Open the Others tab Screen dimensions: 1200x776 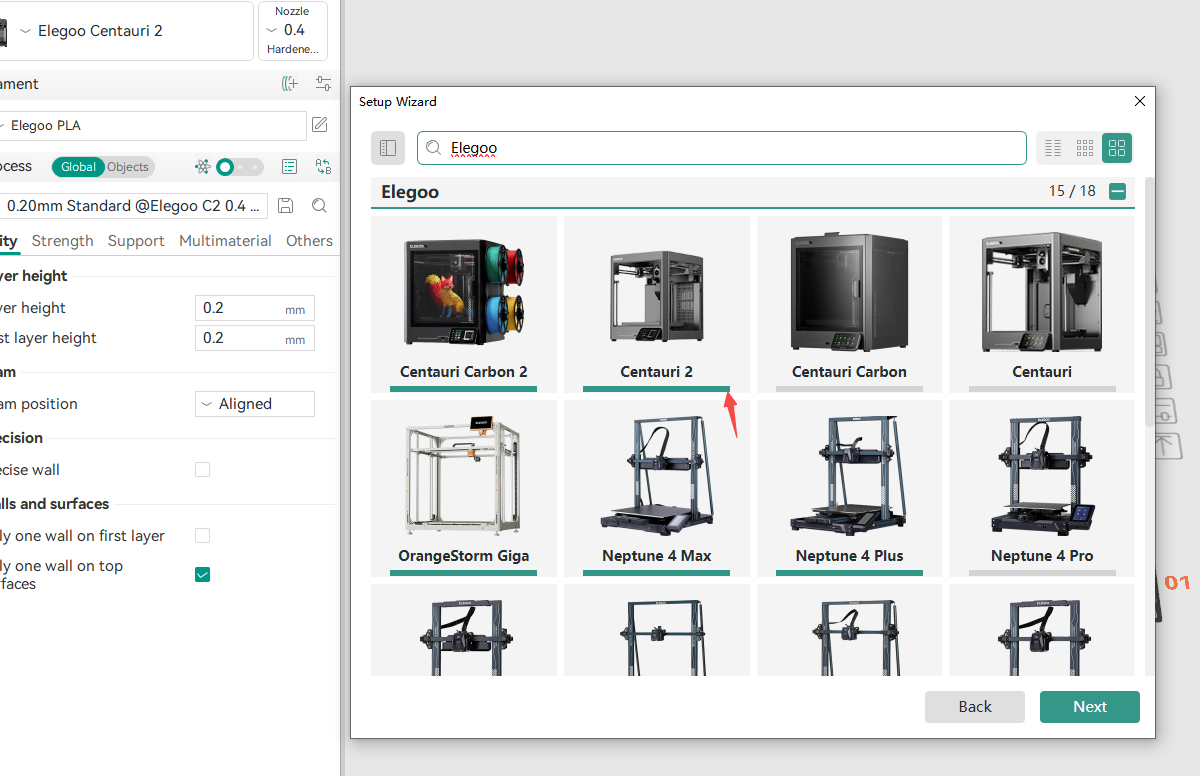point(309,241)
